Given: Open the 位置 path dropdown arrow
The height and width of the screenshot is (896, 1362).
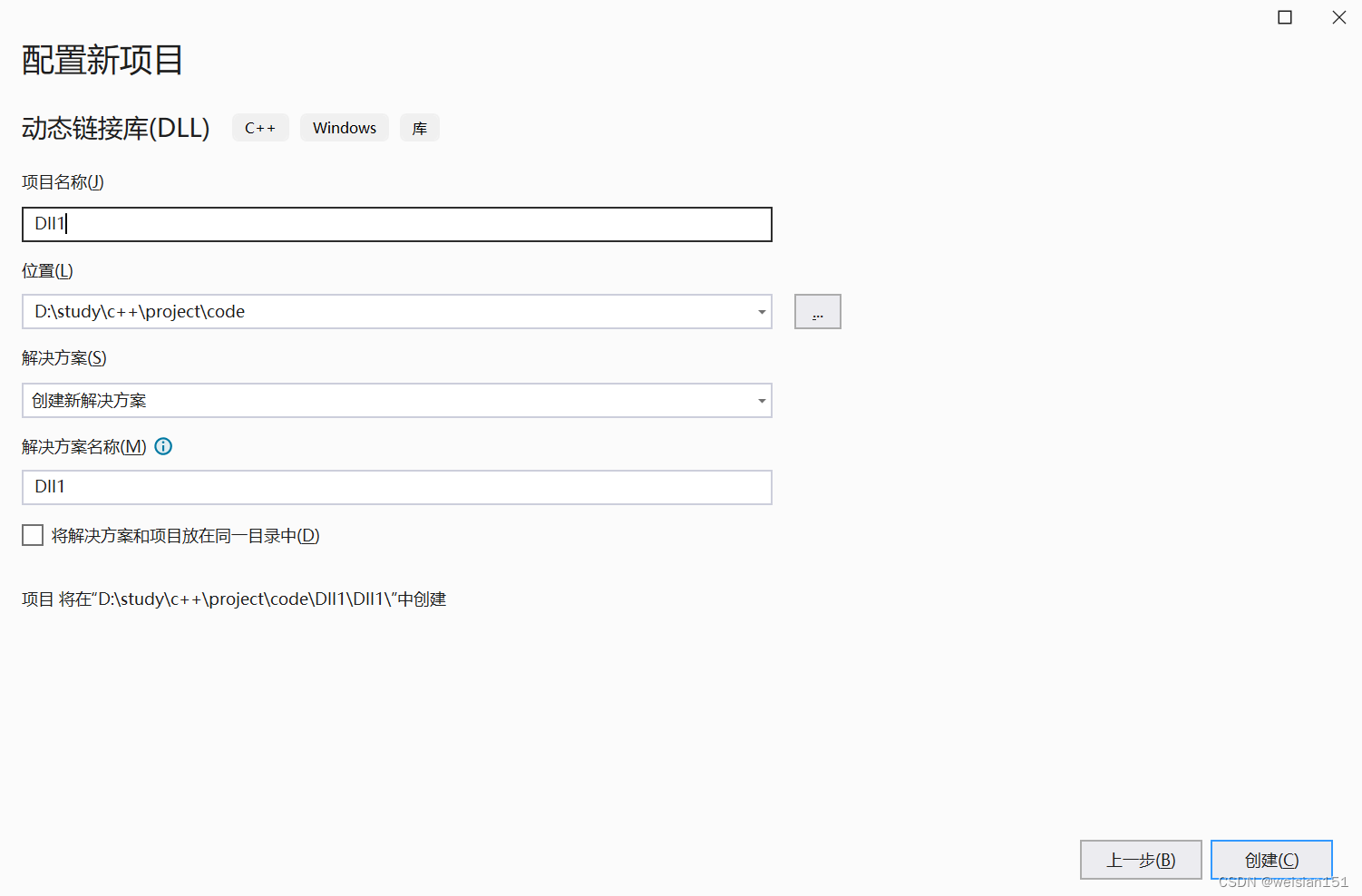Looking at the screenshot, I should click(762, 312).
